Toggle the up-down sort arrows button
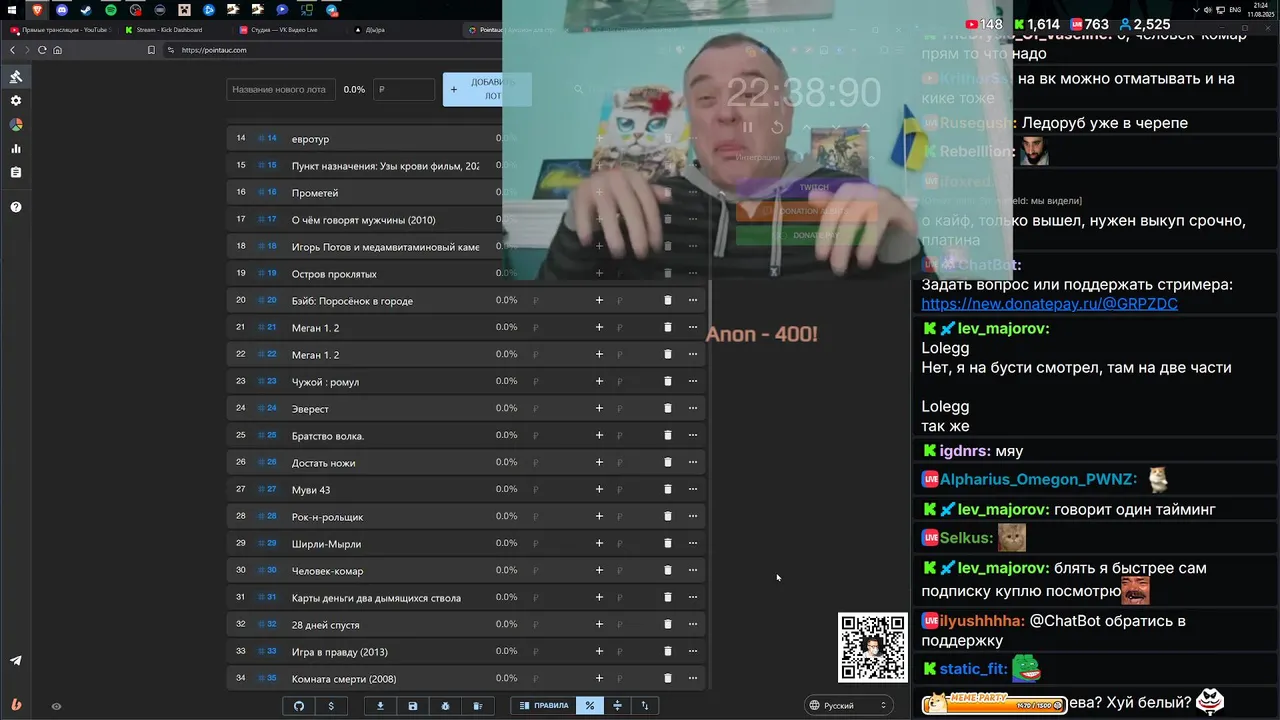Screen dimensions: 1280x720 coord(644,706)
